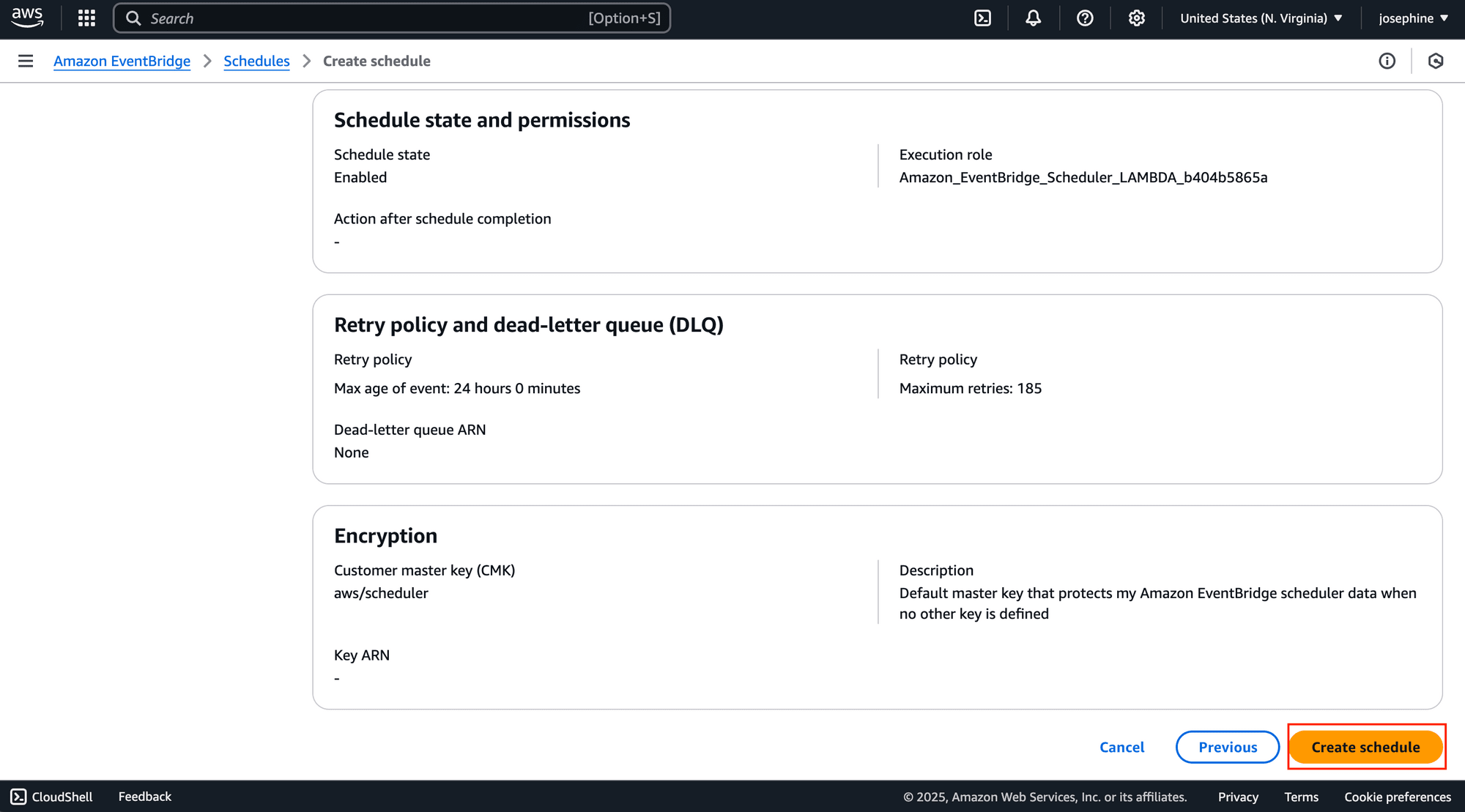1465x812 pixels.
Task: Click the 'Maximum retries: 185' value
Action: (x=970, y=388)
